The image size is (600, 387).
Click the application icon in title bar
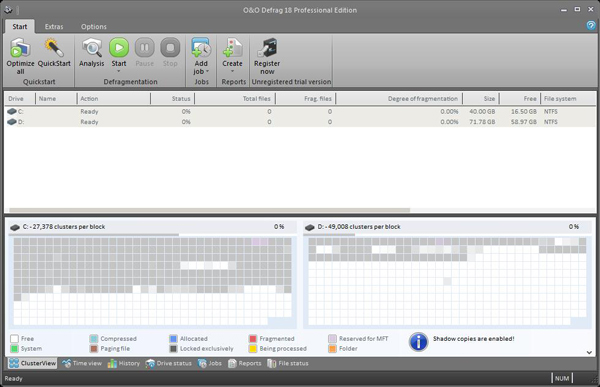coord(8,10)
